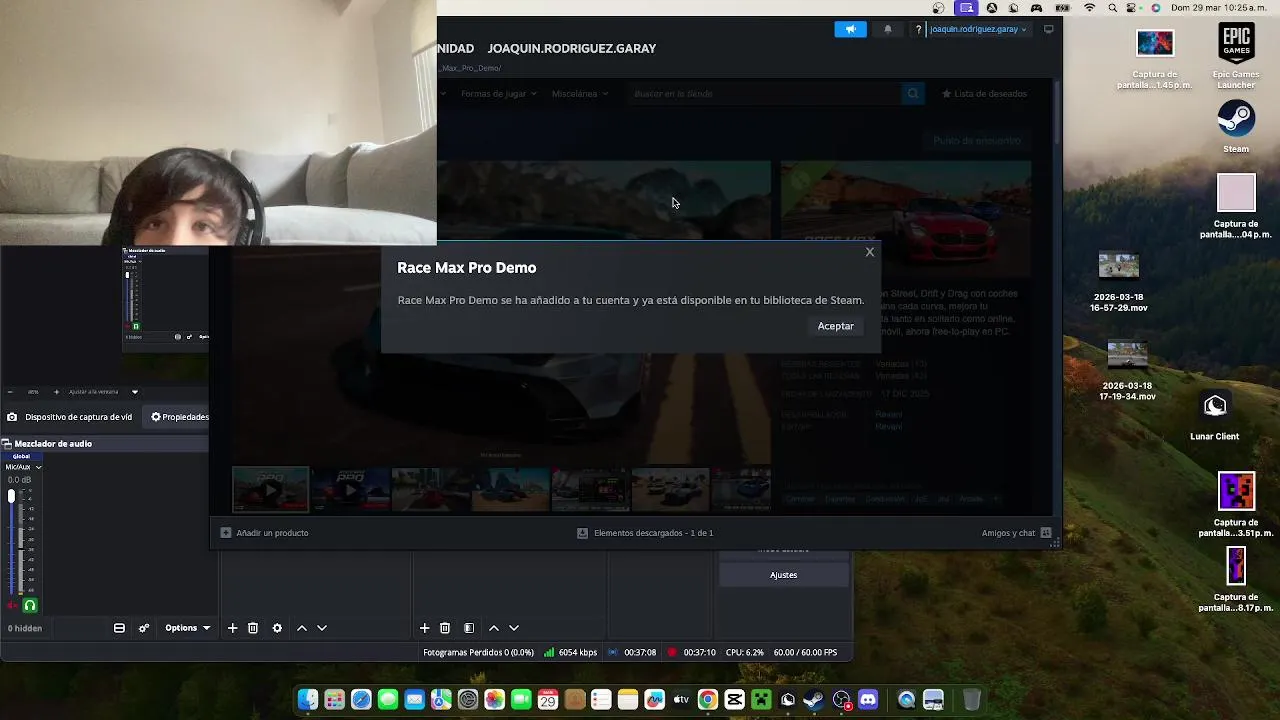Open Trash in the Dock
Image resolution: width=1280 pixels, height=720 pixels.
[972, 700]
